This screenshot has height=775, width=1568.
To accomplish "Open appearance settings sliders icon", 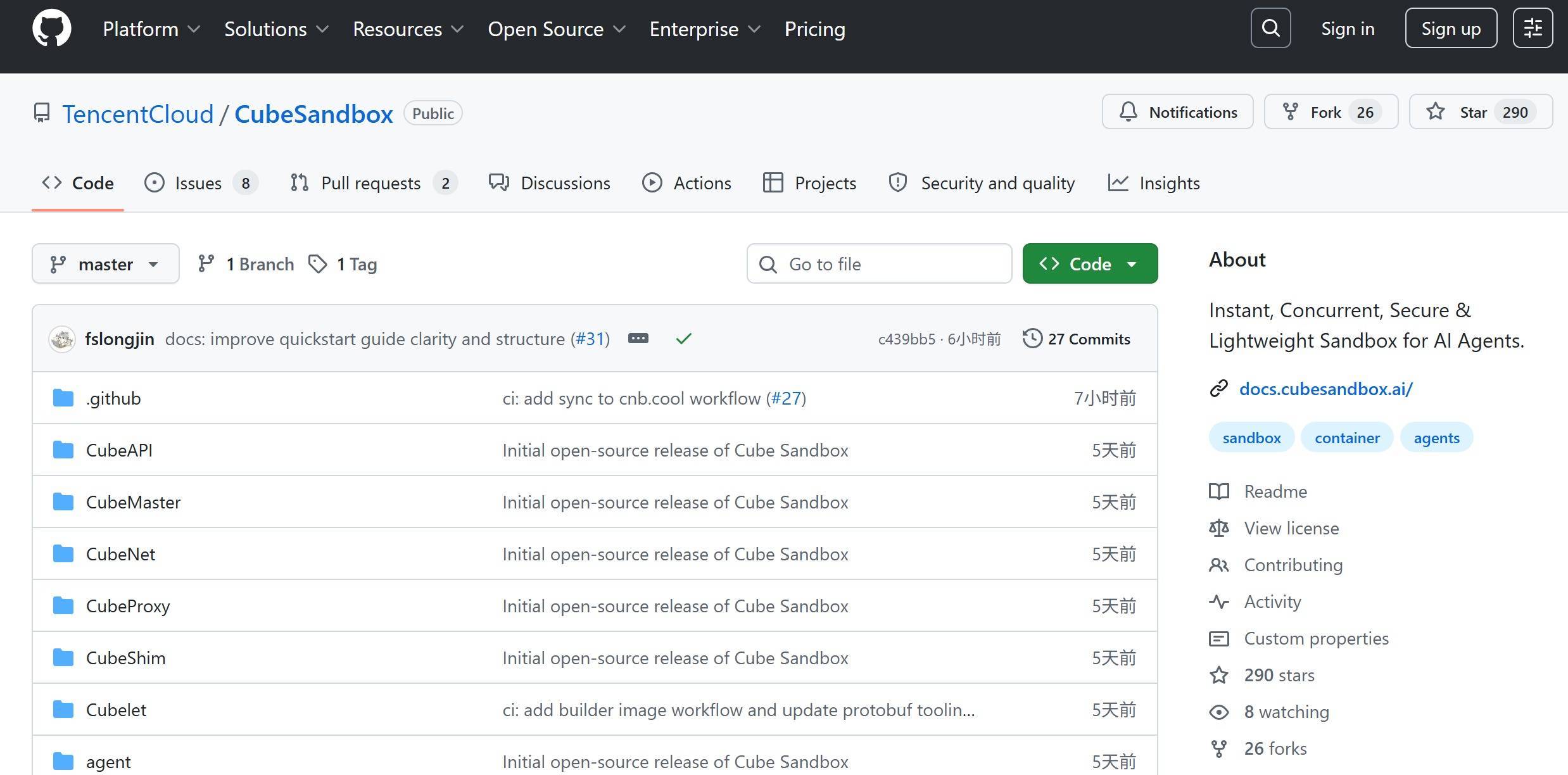I will [1533, 28].
